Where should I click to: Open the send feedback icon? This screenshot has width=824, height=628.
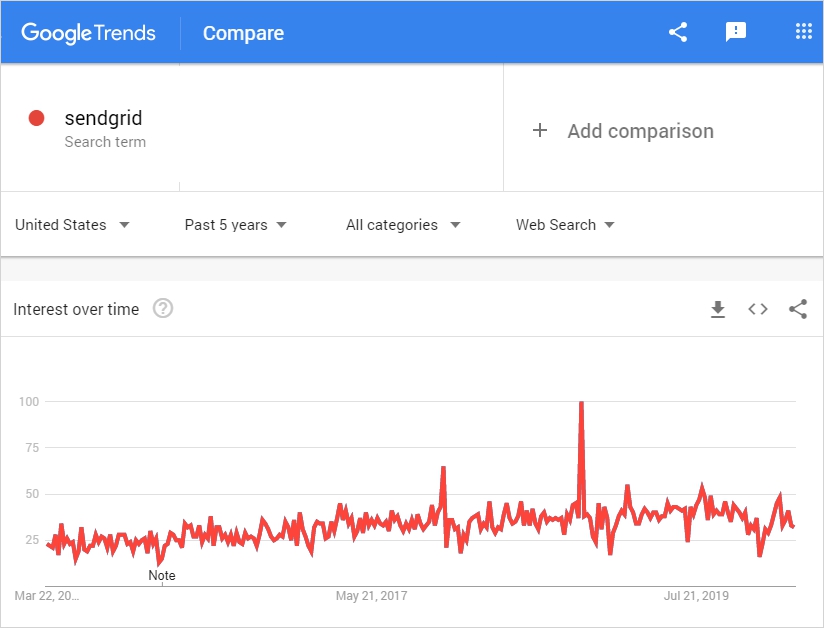point(736,32)
